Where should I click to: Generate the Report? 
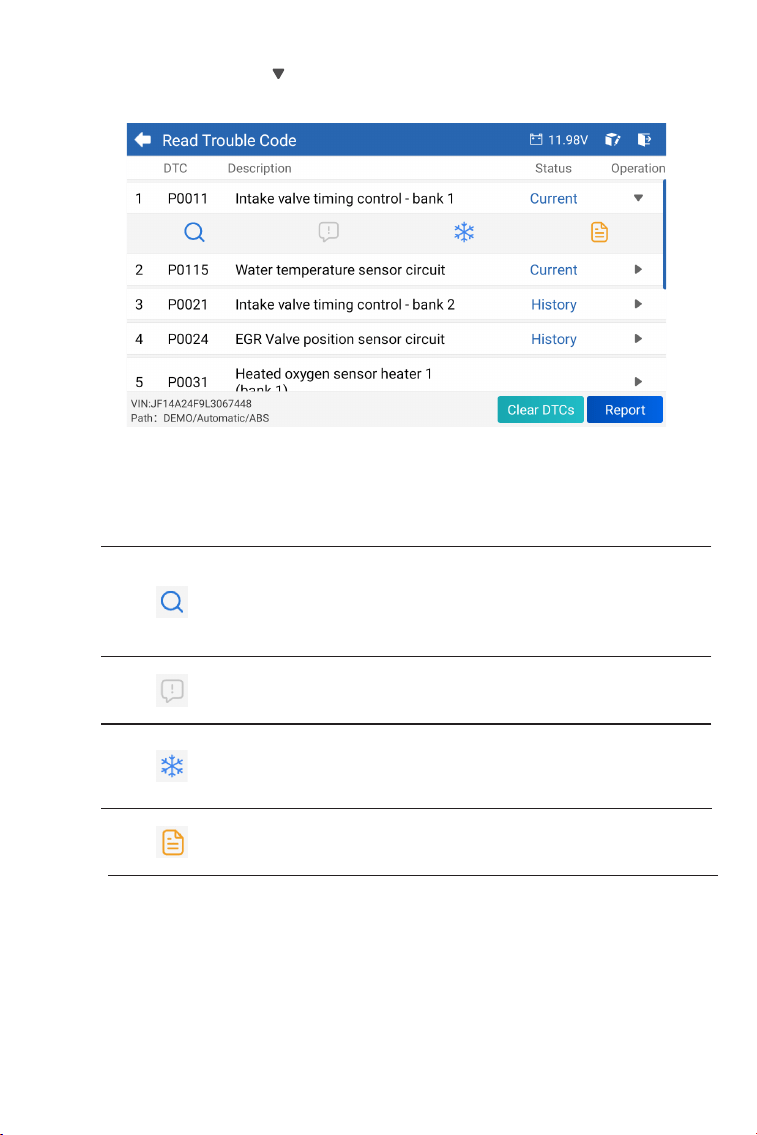tap(625, 410)
